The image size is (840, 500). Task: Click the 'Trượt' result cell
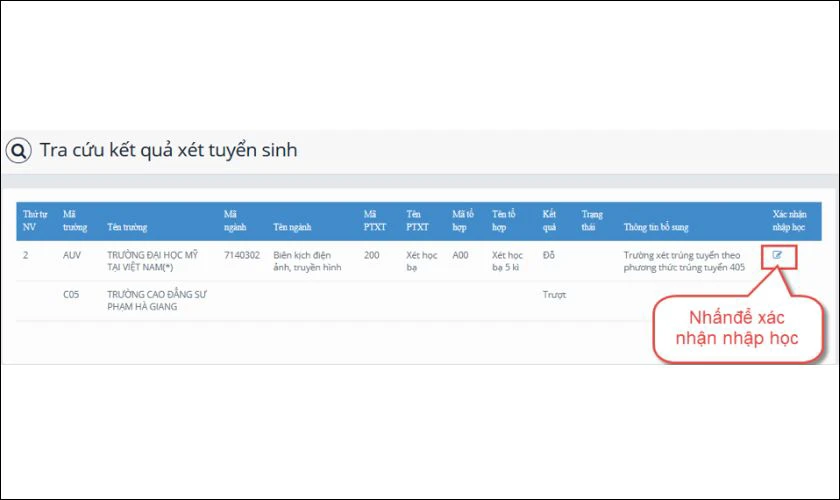[x=553, y=294]
